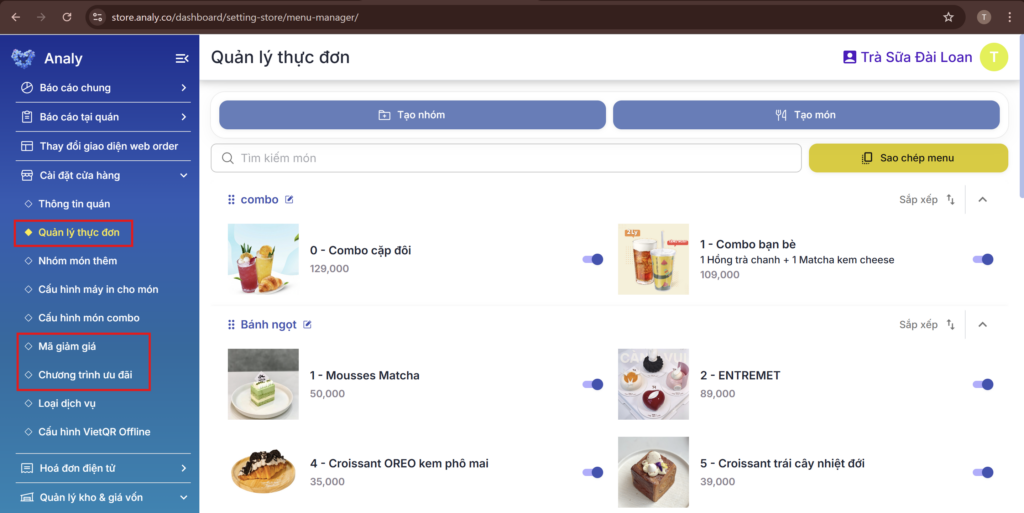Reload the page with browser refresh icon
This screenshot has height=513, width=1024.
[67, 18]
